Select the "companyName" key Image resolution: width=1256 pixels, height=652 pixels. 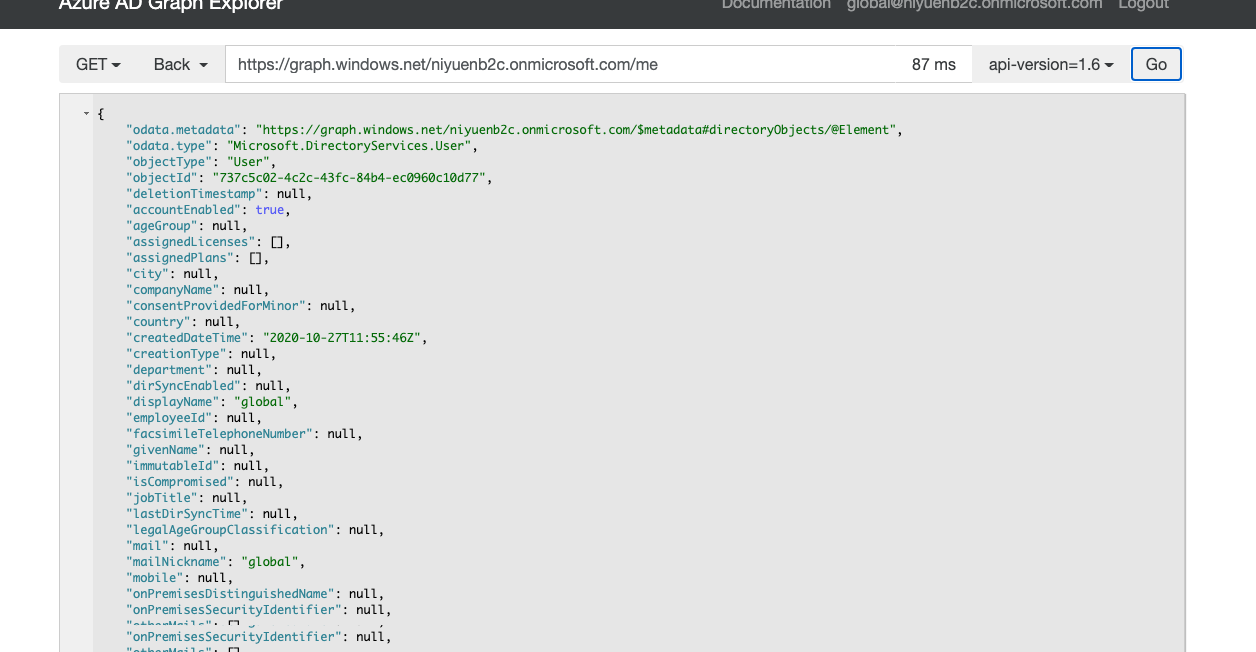click(x=173, y=290)
